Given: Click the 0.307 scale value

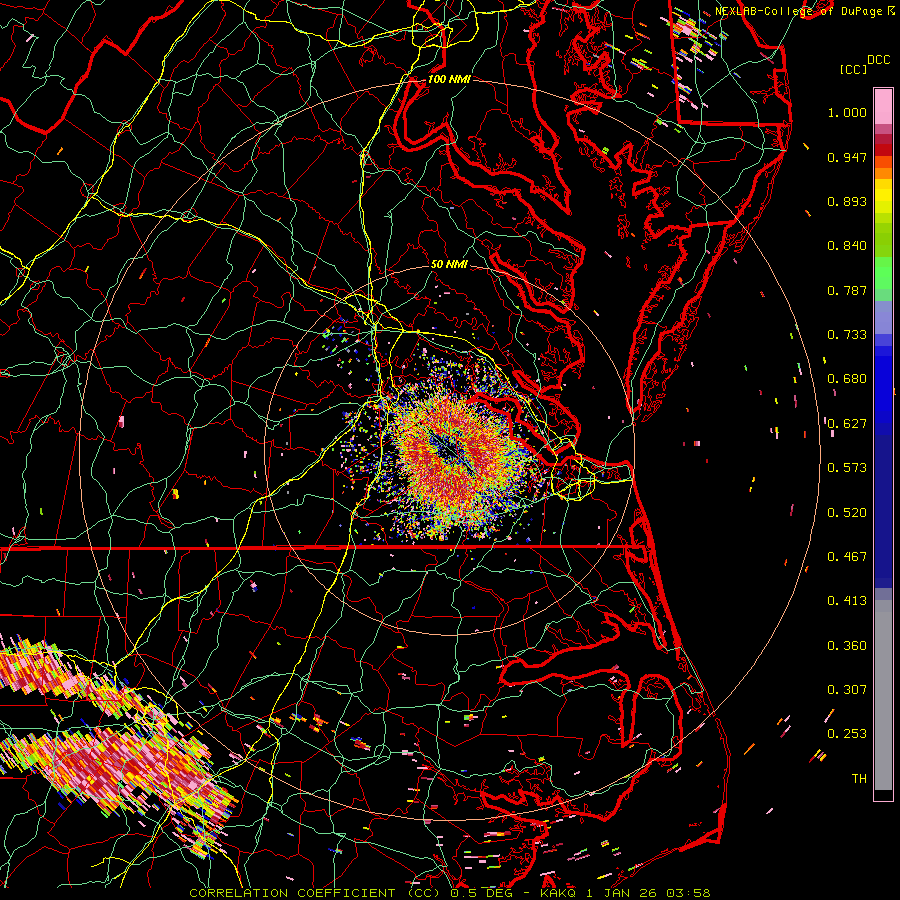Looking at the screenshot, I should [847, 690].
